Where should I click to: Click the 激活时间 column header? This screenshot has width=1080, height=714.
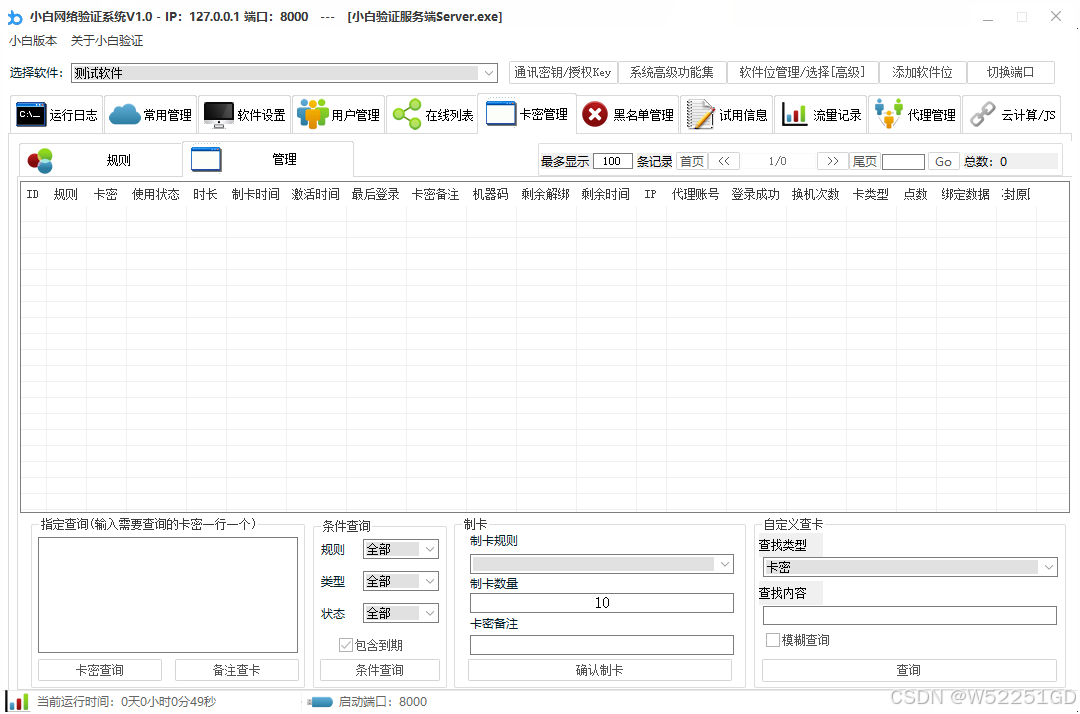315,194
